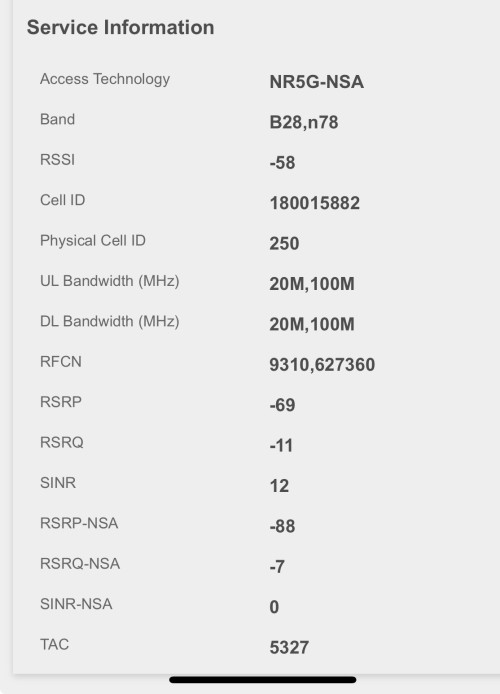
Task: Tap the Band value B28,n78
Action: tap(304, 122)
